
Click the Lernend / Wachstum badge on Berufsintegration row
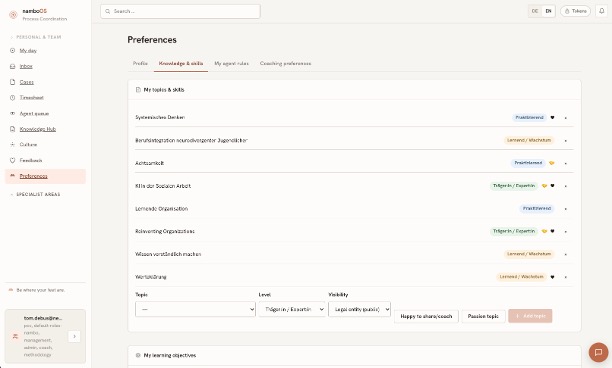[x=529, y=140]
